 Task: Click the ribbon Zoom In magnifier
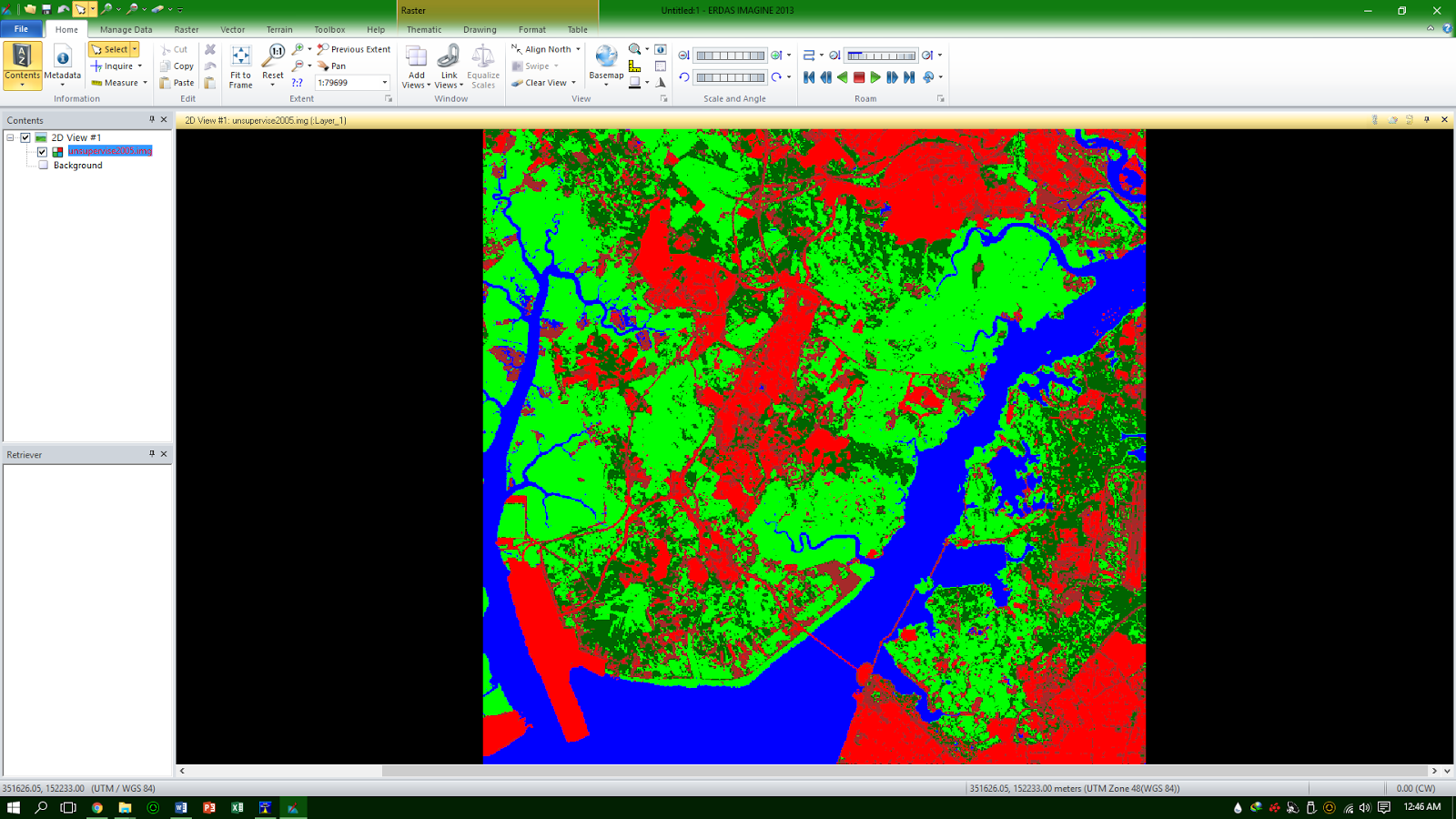298,49
